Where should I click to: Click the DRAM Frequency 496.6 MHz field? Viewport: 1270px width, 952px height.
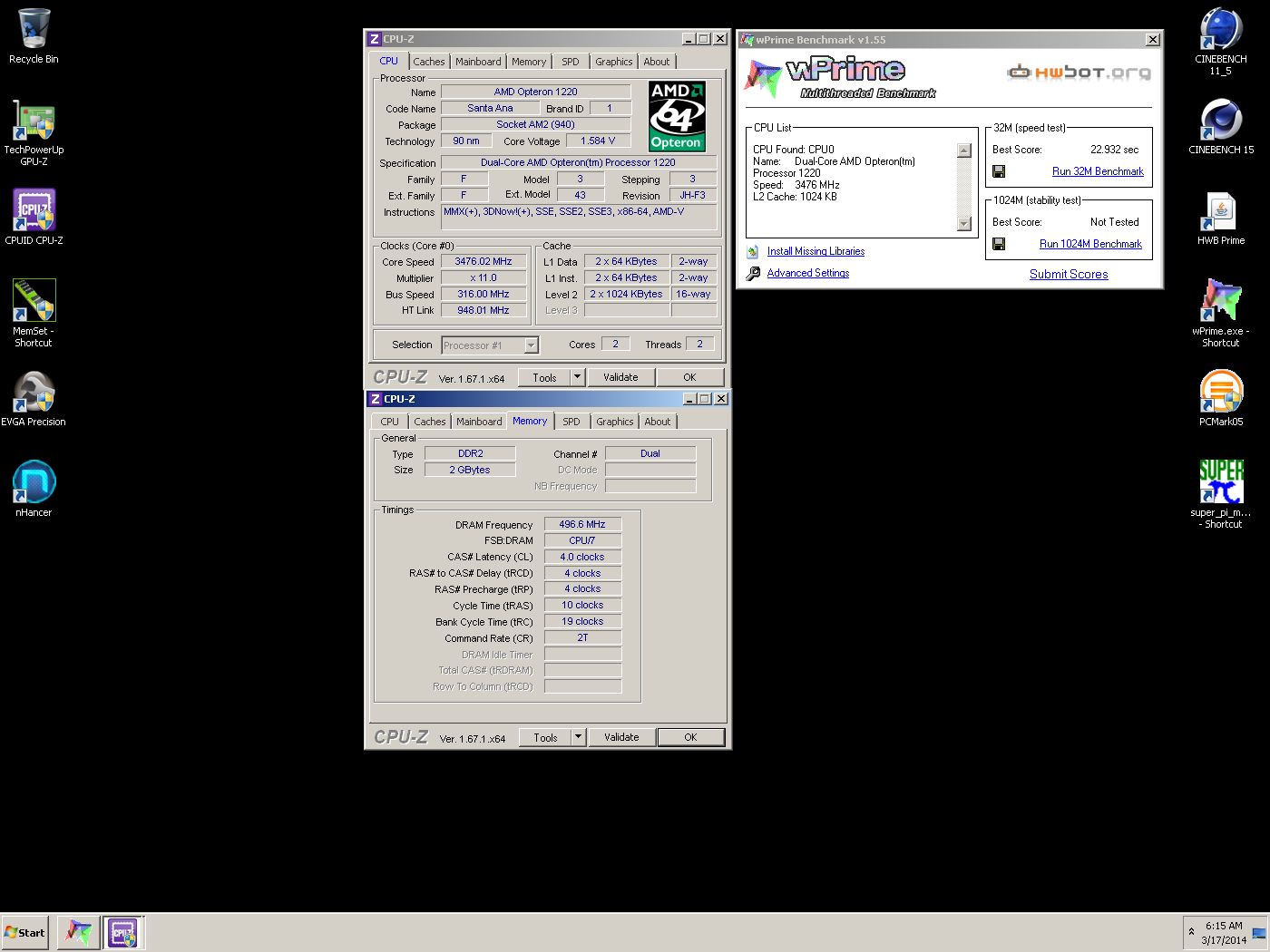pos(582,525)
